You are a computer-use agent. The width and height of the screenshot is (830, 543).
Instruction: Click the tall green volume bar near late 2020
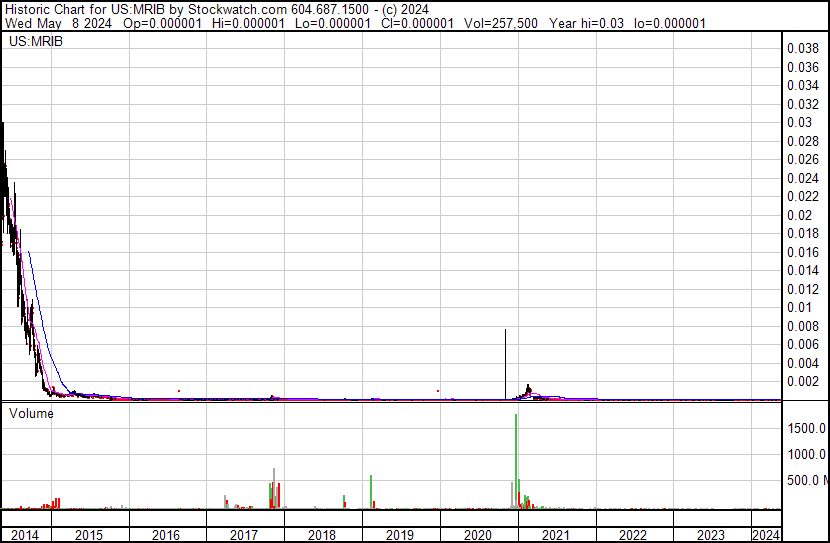pyautogui.click(x=516, y=461)
